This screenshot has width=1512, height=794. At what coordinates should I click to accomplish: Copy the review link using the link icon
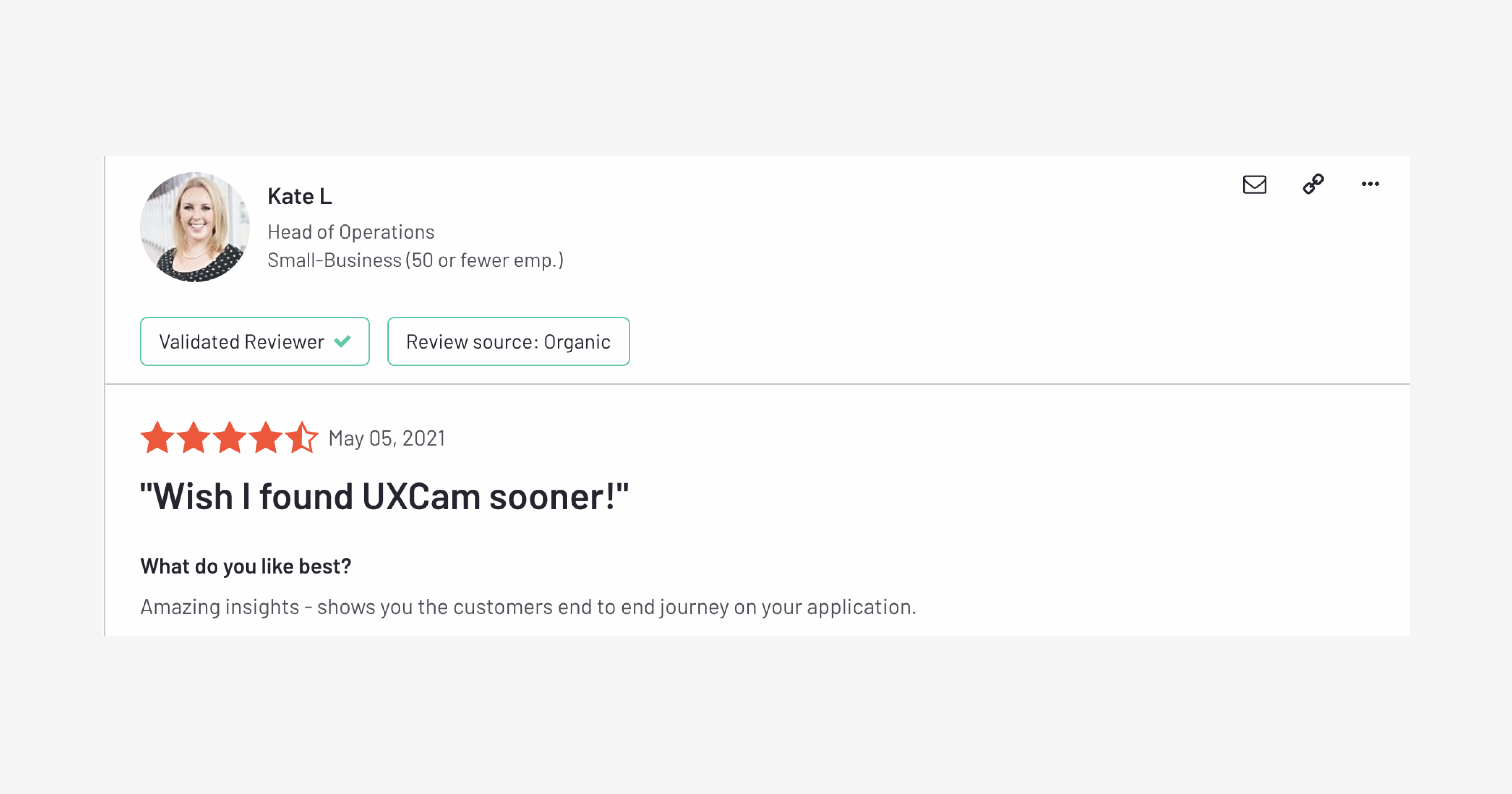(1313, 184)
